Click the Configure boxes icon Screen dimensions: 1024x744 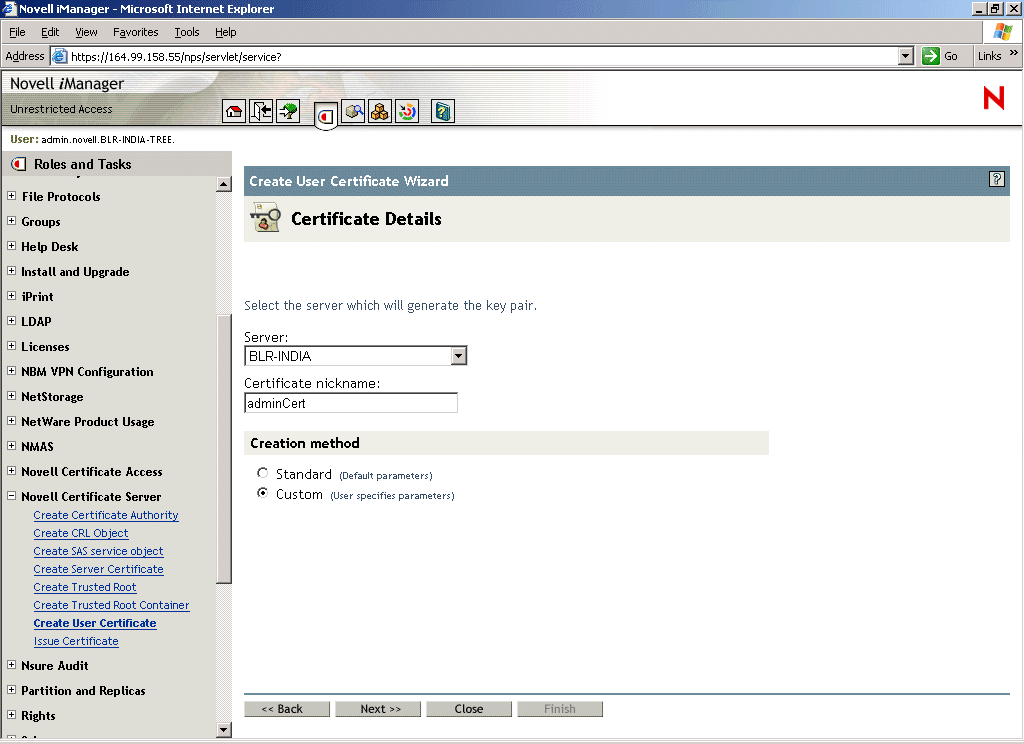click(x=379, y=112)
